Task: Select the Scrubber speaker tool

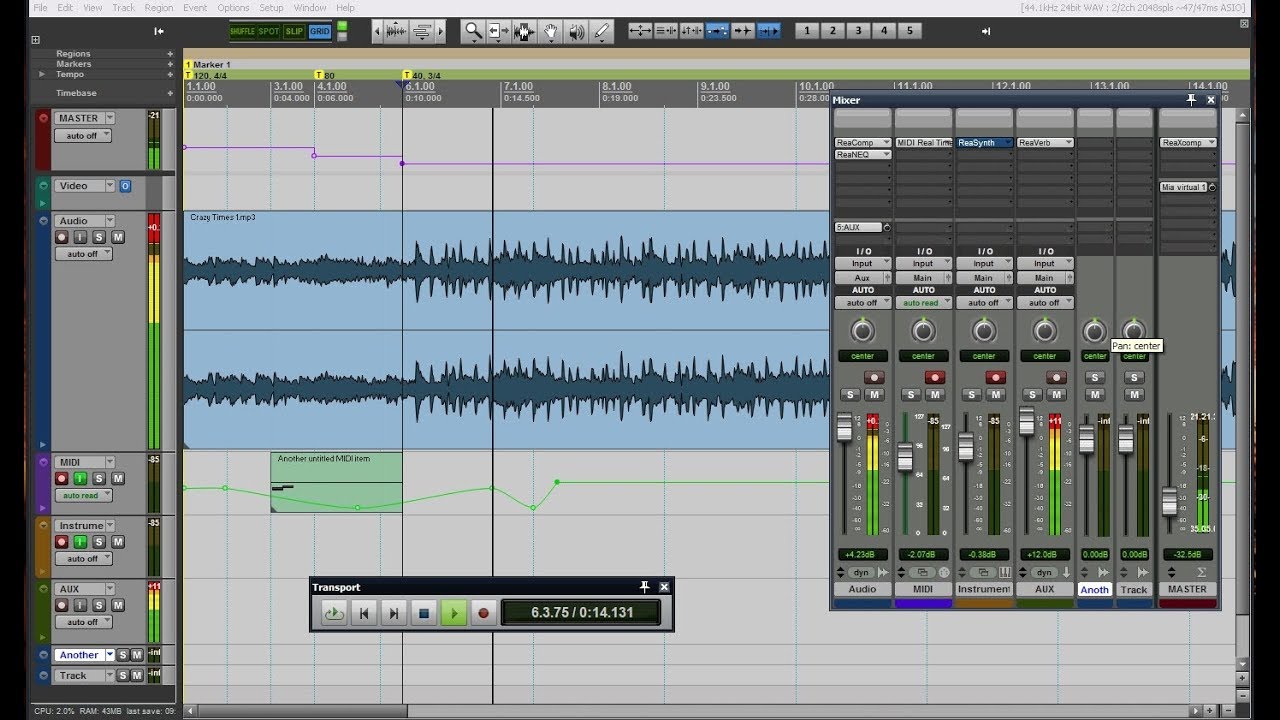Action: (x=576, y=32)
